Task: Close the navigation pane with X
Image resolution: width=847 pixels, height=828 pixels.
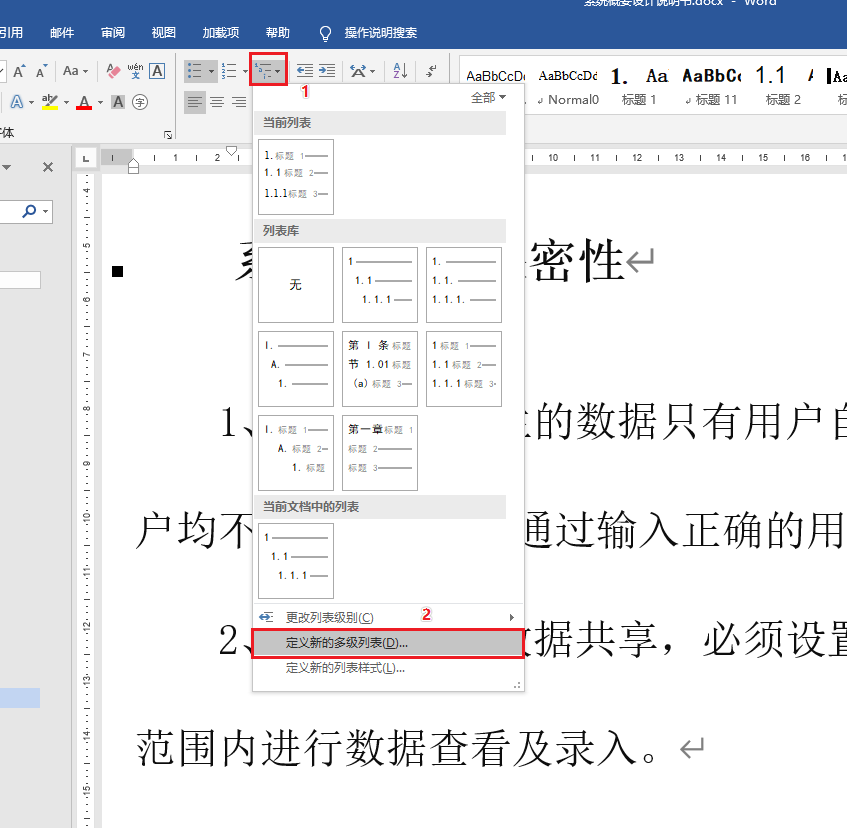Action: coord(48,167)
